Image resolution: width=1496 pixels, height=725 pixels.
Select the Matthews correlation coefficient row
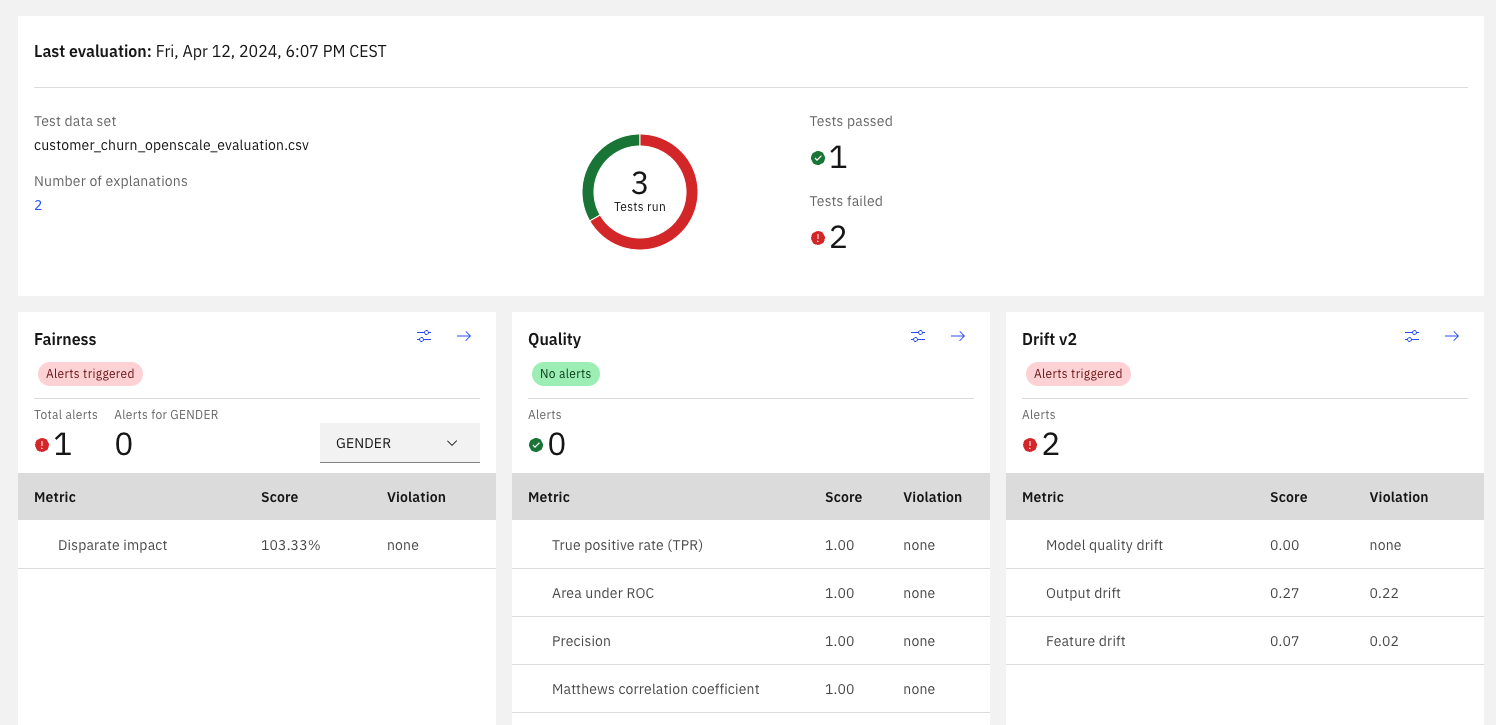(x=751, y=689)
